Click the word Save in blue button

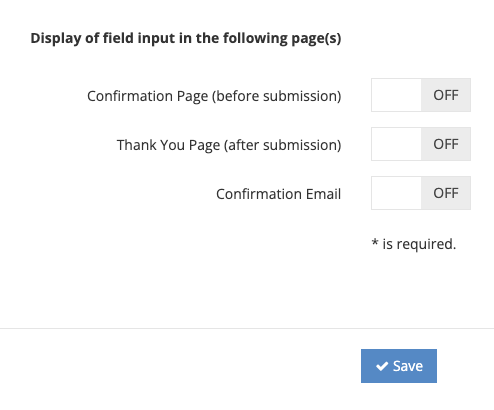408,366
